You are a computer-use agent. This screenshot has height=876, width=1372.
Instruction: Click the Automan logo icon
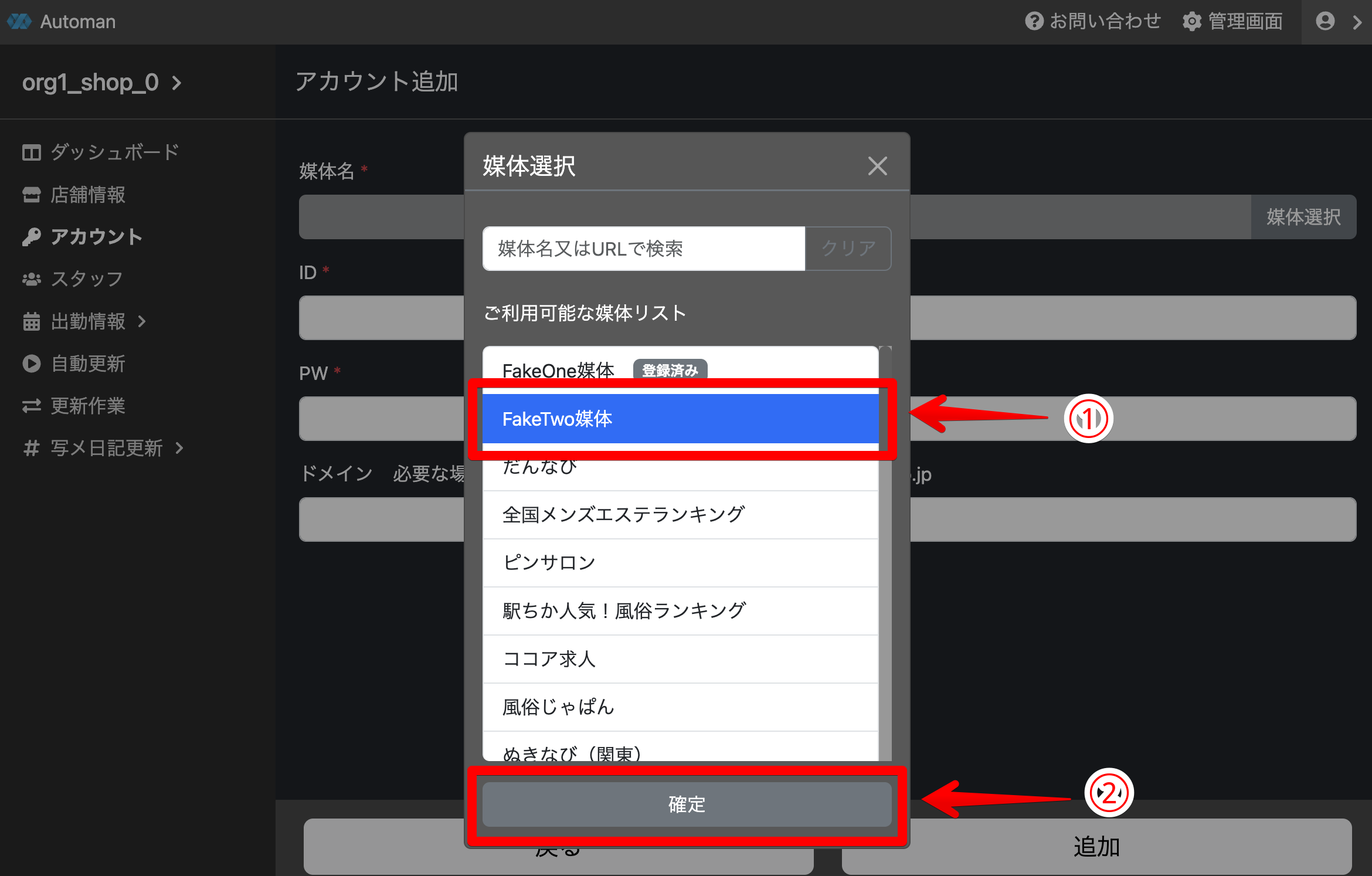(19, 22)
